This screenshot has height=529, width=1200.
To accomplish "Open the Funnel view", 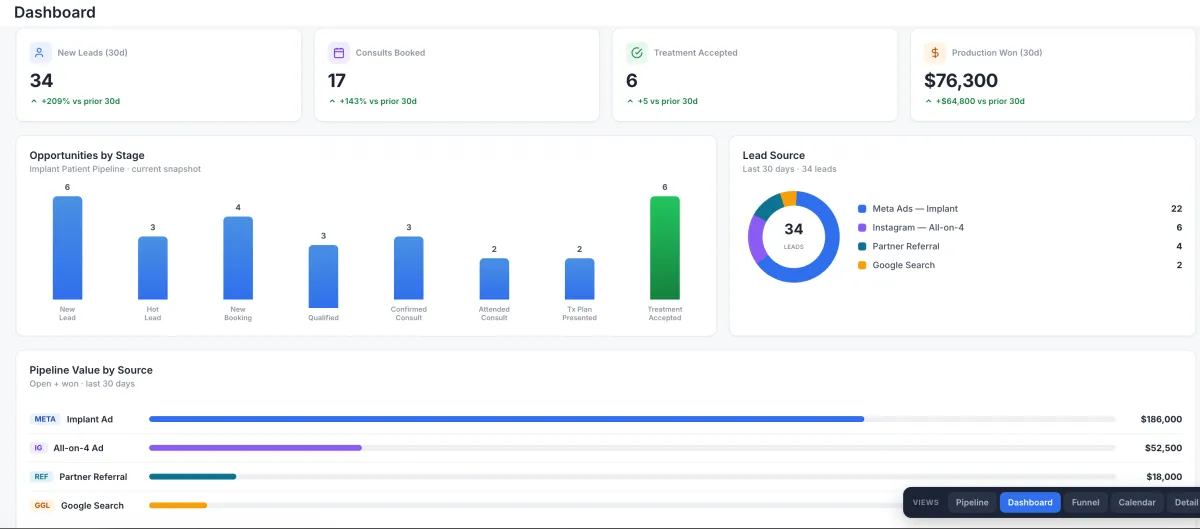I will 1085,503.
